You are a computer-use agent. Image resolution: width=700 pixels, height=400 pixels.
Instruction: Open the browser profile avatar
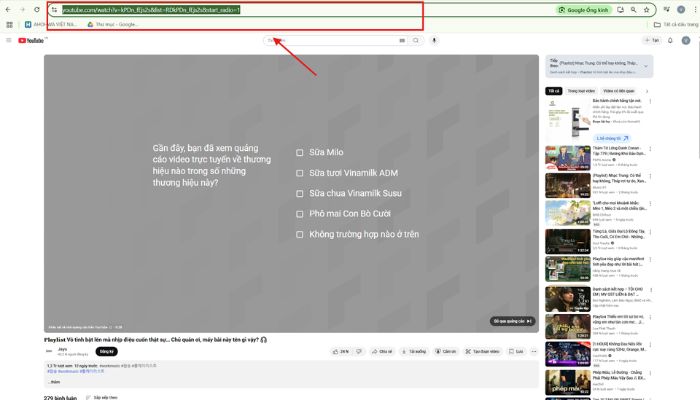pos(681,9)
